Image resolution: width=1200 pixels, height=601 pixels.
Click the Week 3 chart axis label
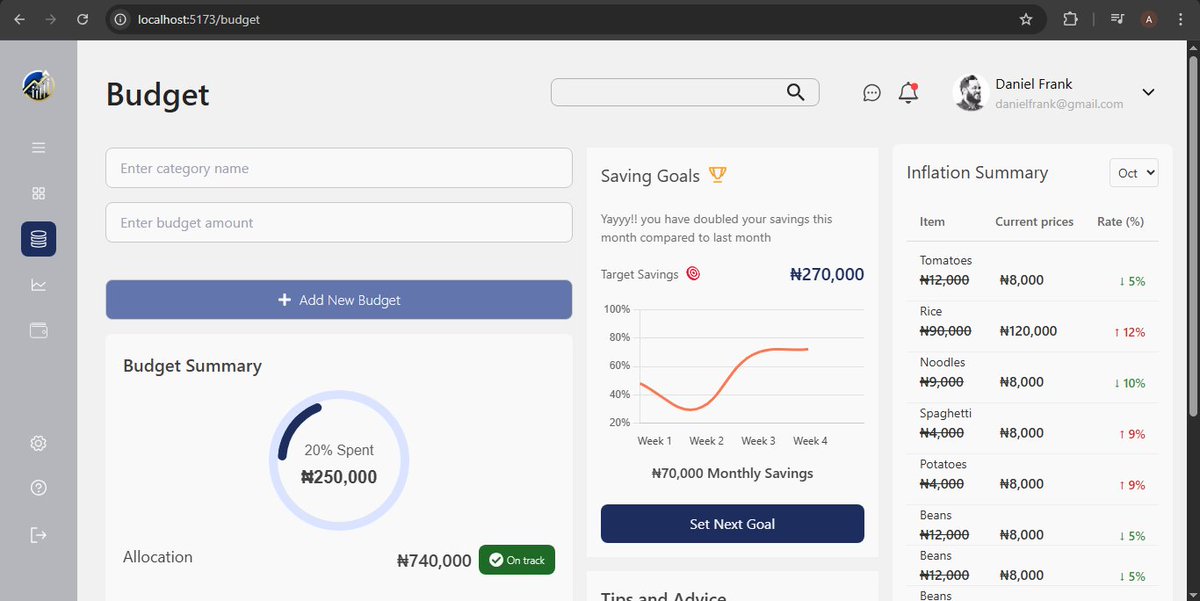click(x=758, y=441)
